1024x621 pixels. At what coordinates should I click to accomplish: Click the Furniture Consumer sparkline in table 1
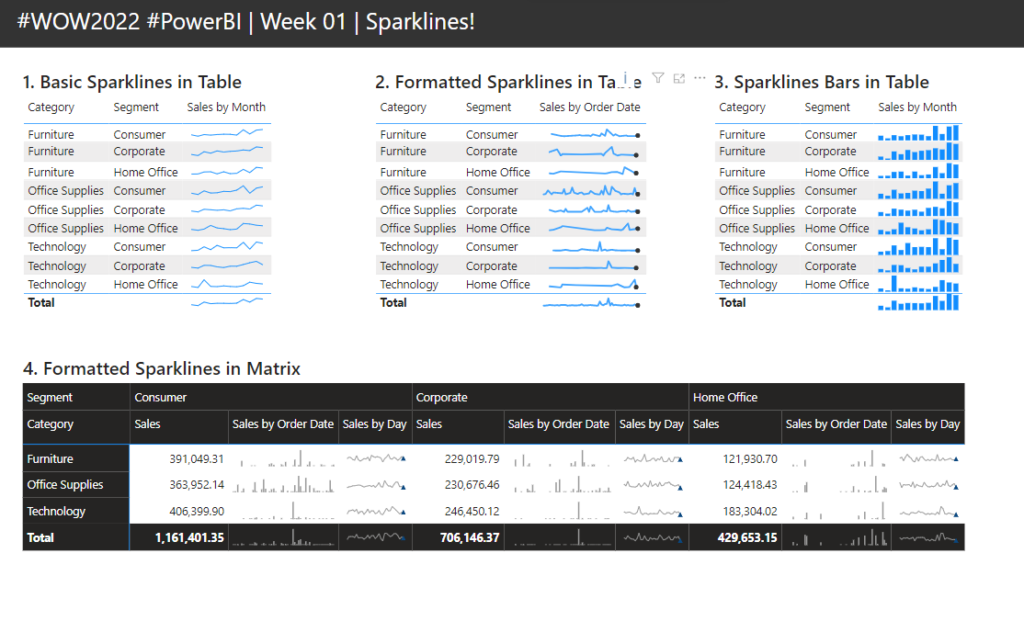point(227,133)
